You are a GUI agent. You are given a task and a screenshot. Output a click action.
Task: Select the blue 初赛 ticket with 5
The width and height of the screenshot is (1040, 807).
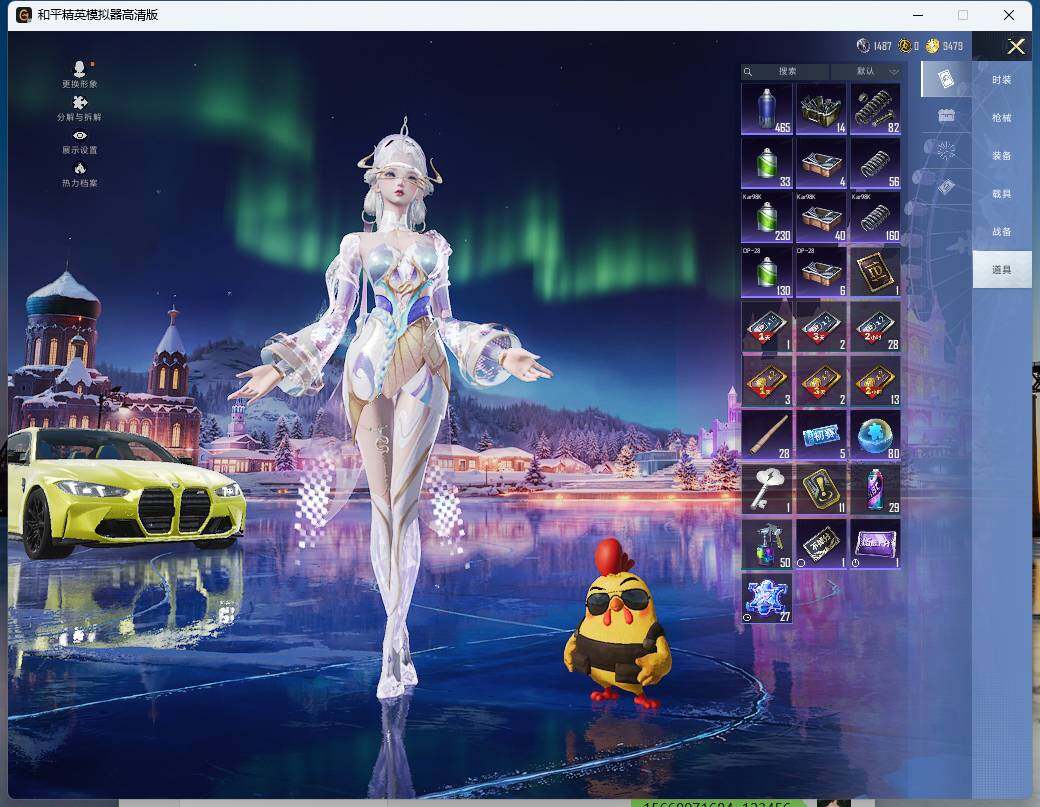[821, 435]
